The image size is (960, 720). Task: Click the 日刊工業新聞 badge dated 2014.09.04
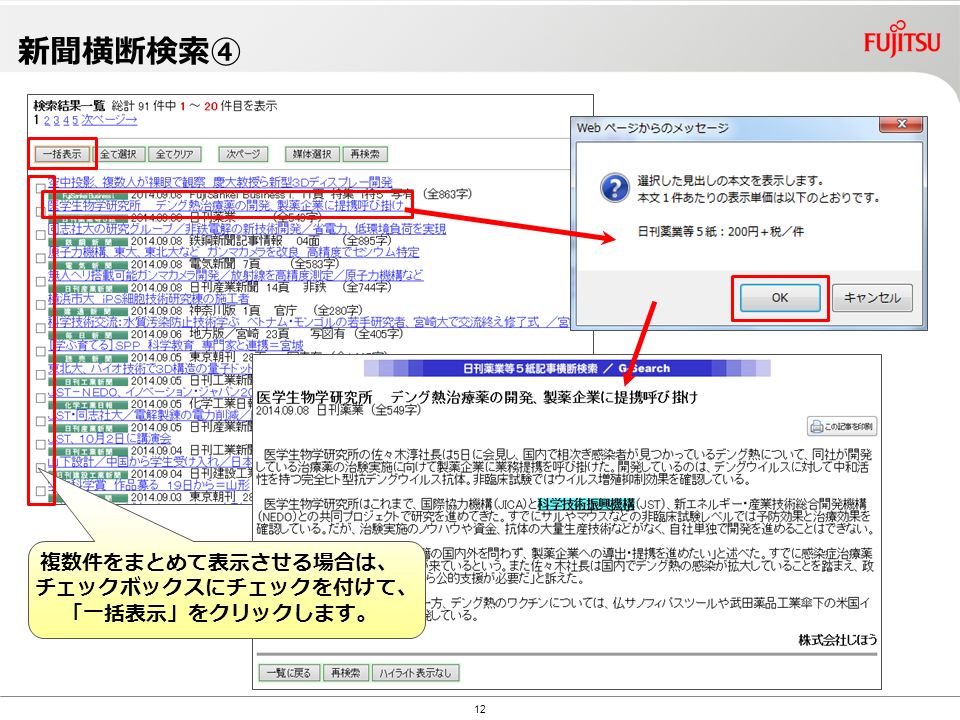click(88, 451)
